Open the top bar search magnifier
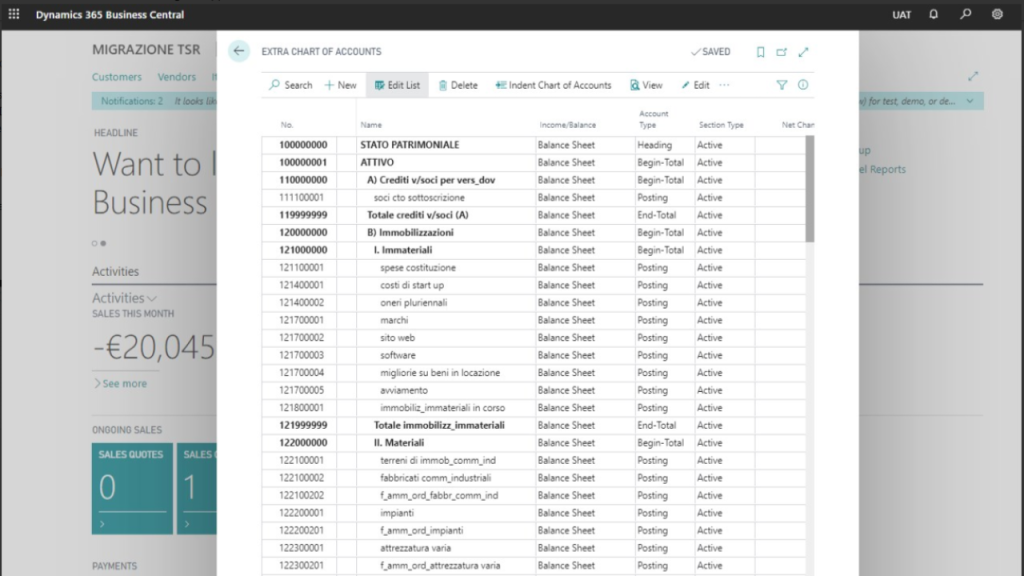 point(965,15)
